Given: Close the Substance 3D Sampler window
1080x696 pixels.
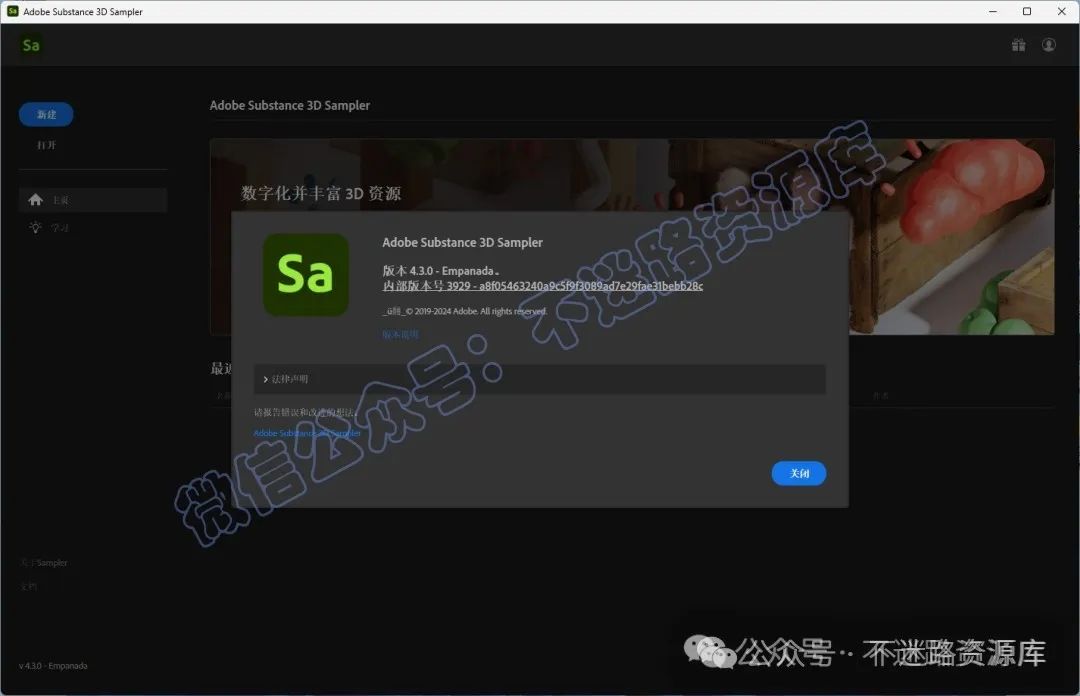Looking at the screenshot, I should [1061, 11].
